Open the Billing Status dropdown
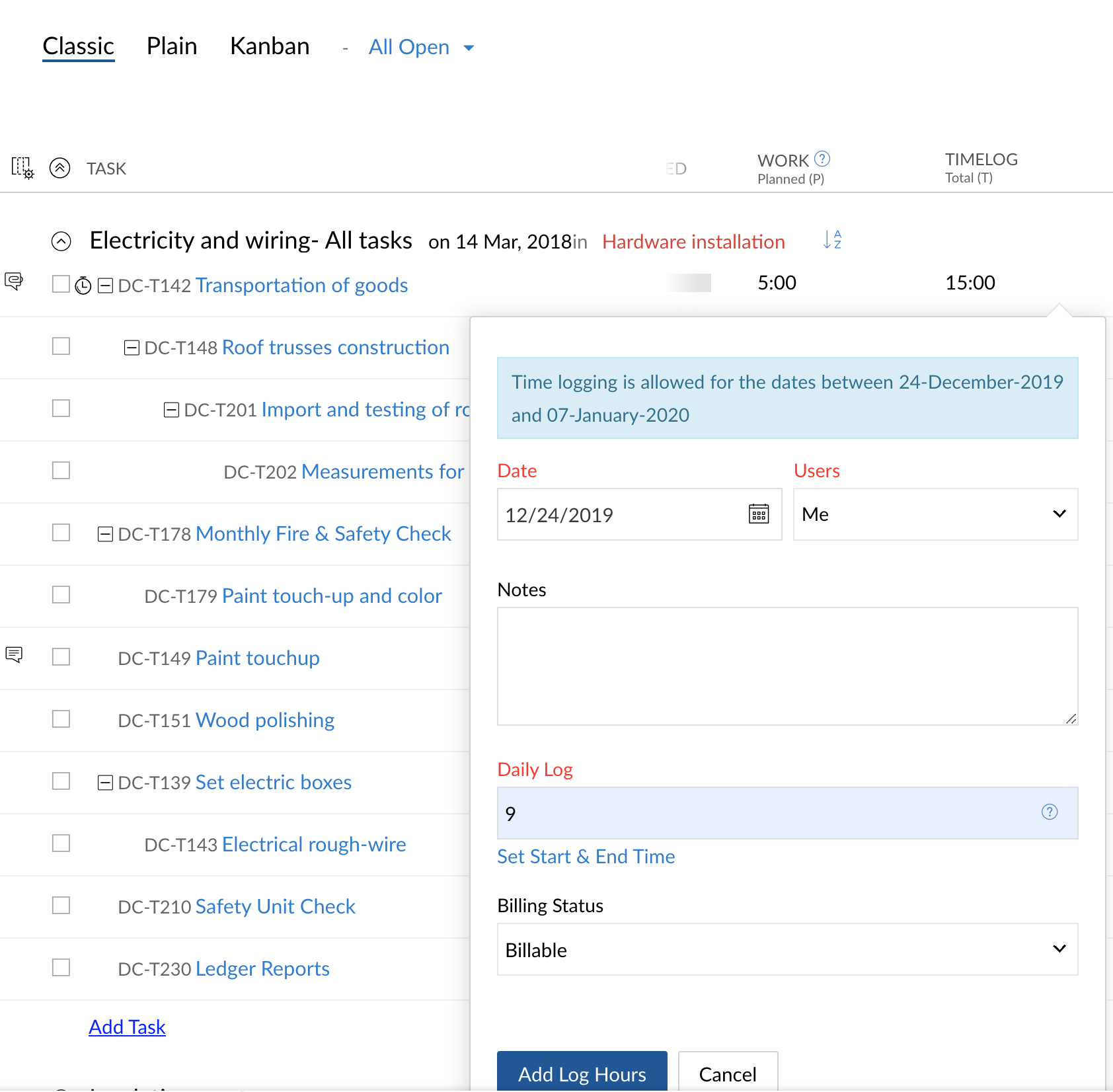 [x=787, y=949]
